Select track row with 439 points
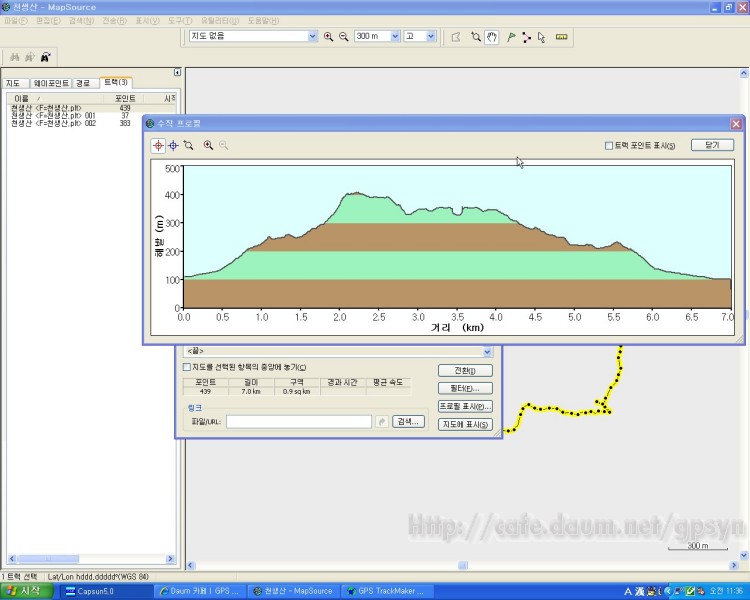The height and width of the screenshot is (600, 750). [x=92, y=108]
